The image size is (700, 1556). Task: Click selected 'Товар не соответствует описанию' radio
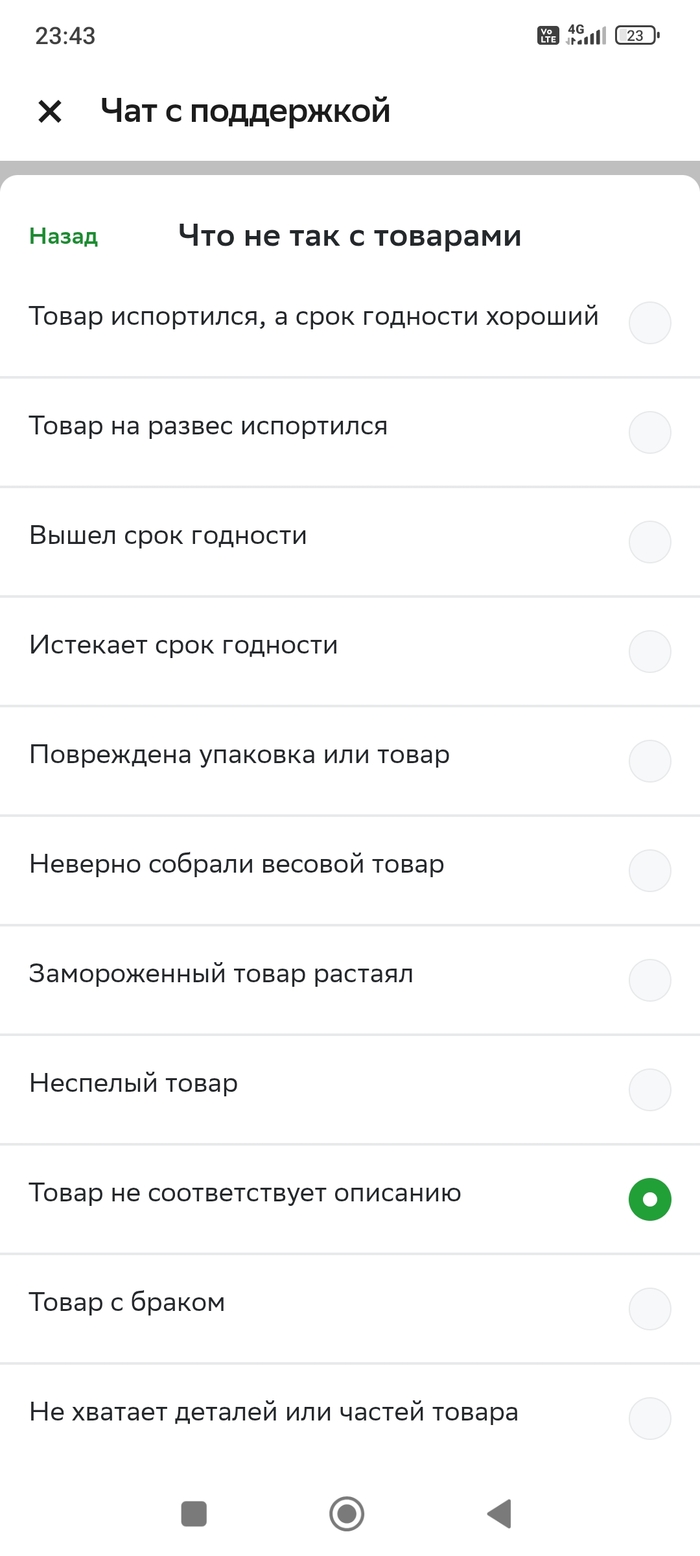point(649,1199)
